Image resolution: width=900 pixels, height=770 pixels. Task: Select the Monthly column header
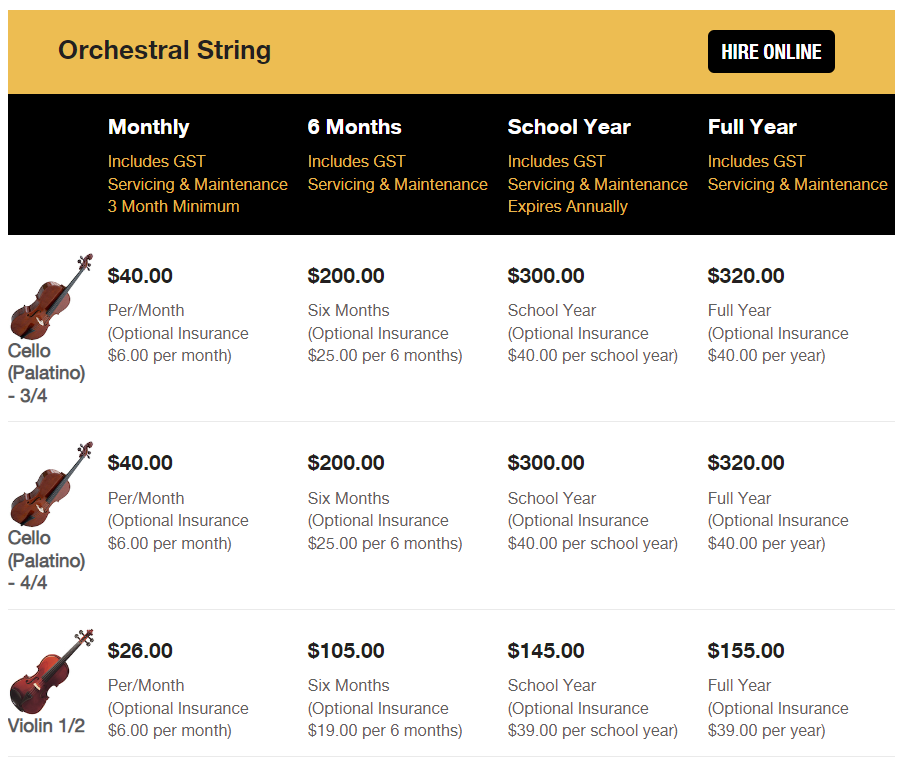[x=148, y=127]
